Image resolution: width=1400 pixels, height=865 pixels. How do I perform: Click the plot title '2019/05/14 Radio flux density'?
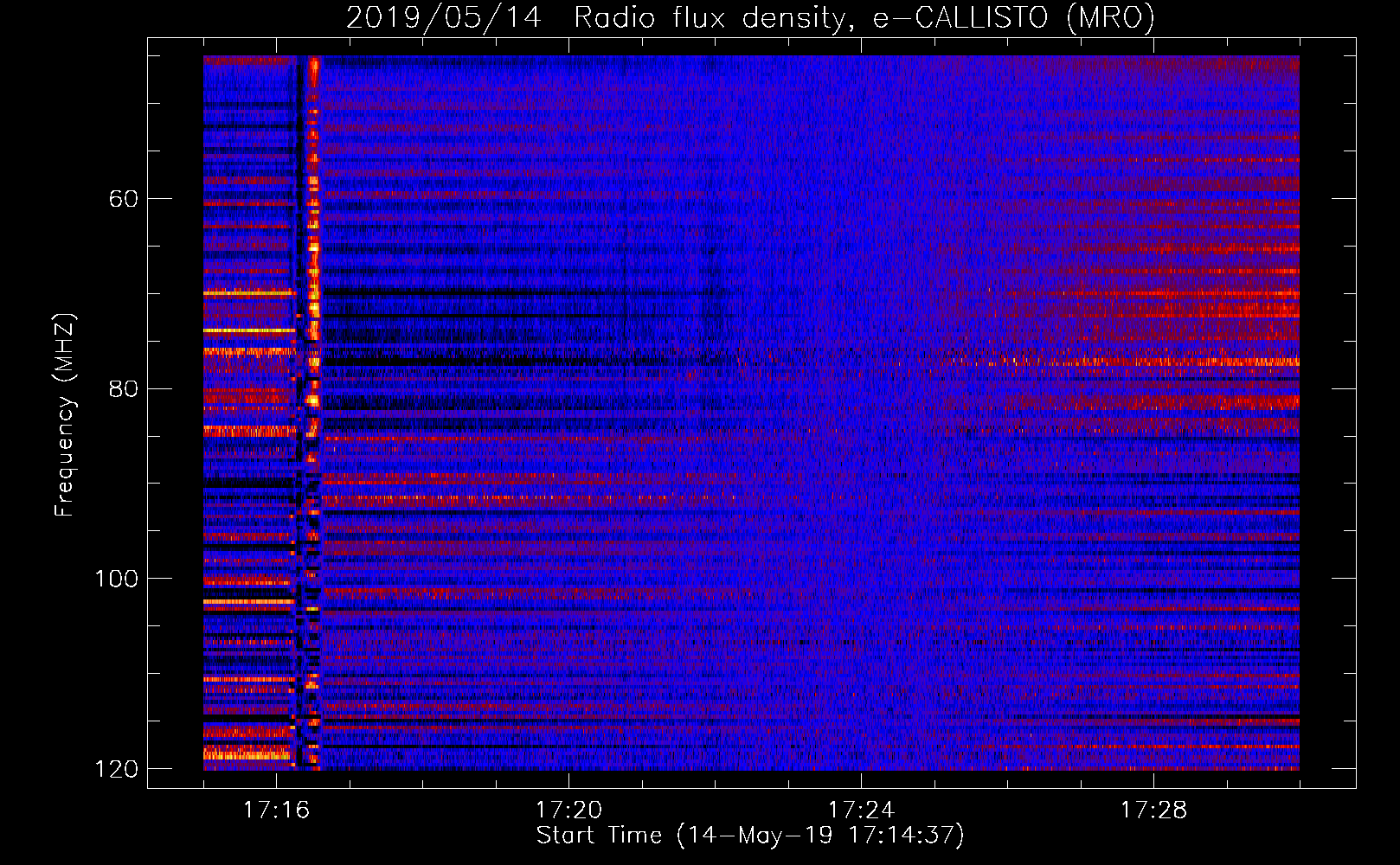point(750,17)
